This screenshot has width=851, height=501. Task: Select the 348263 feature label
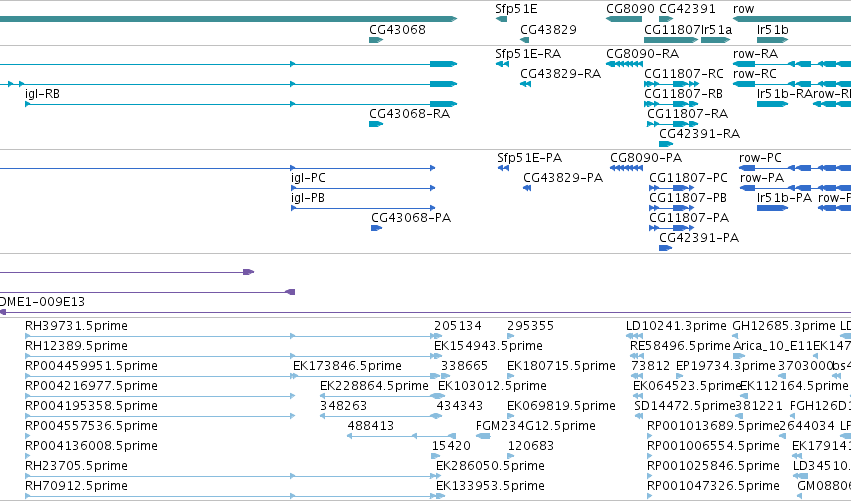pos(344,407)
